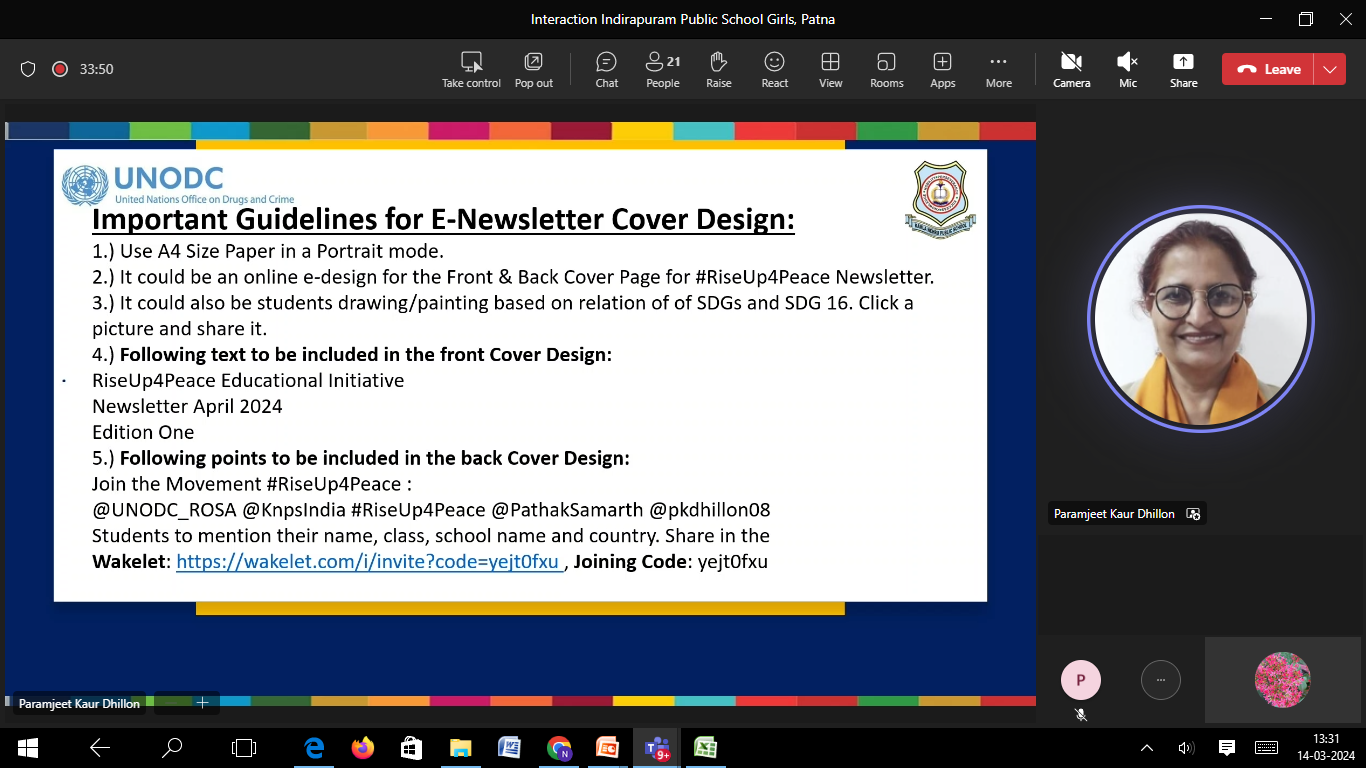
Task: Share your screen with Share button
Action: pyautogui.click(x=1184, y=69)
